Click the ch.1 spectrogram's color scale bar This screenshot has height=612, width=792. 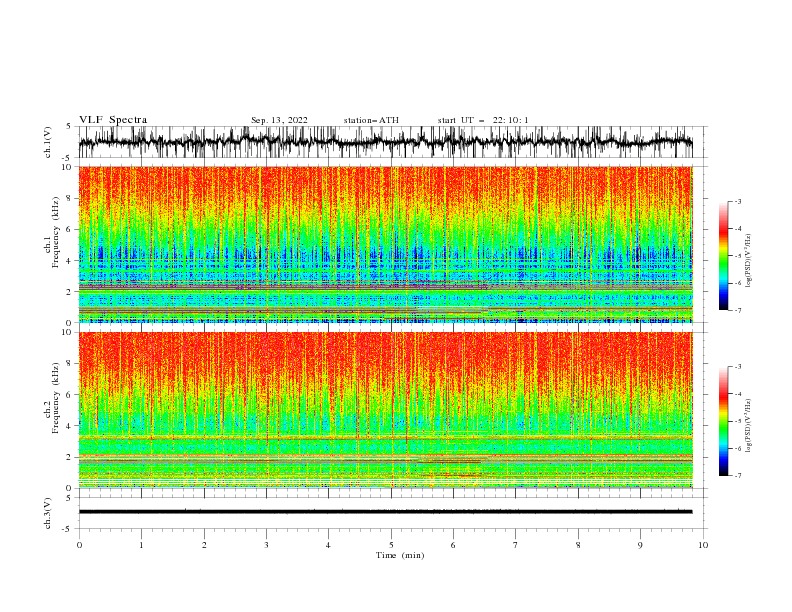coord(723,256)
